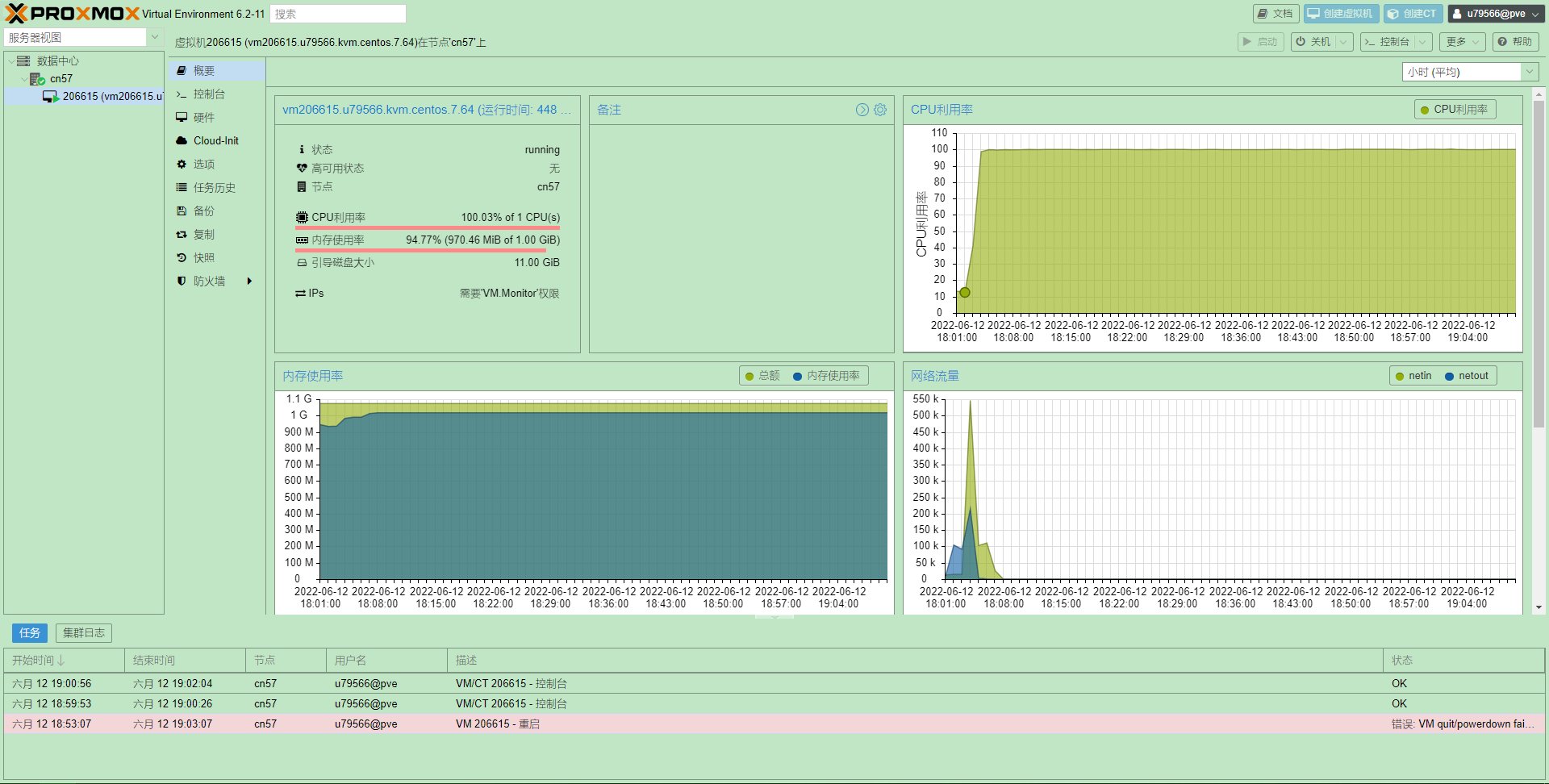Click the scrollbar down arrow

click(x=1539, y=607)
